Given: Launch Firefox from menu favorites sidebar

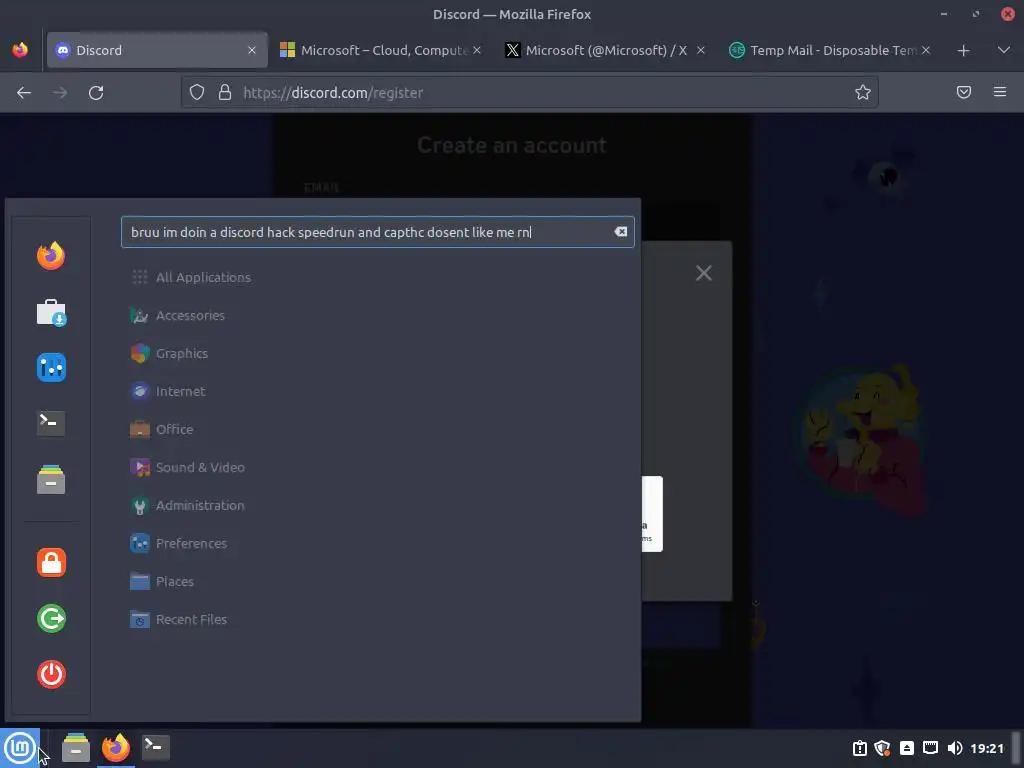Looking at the screenshot, I should click(51, 255).
